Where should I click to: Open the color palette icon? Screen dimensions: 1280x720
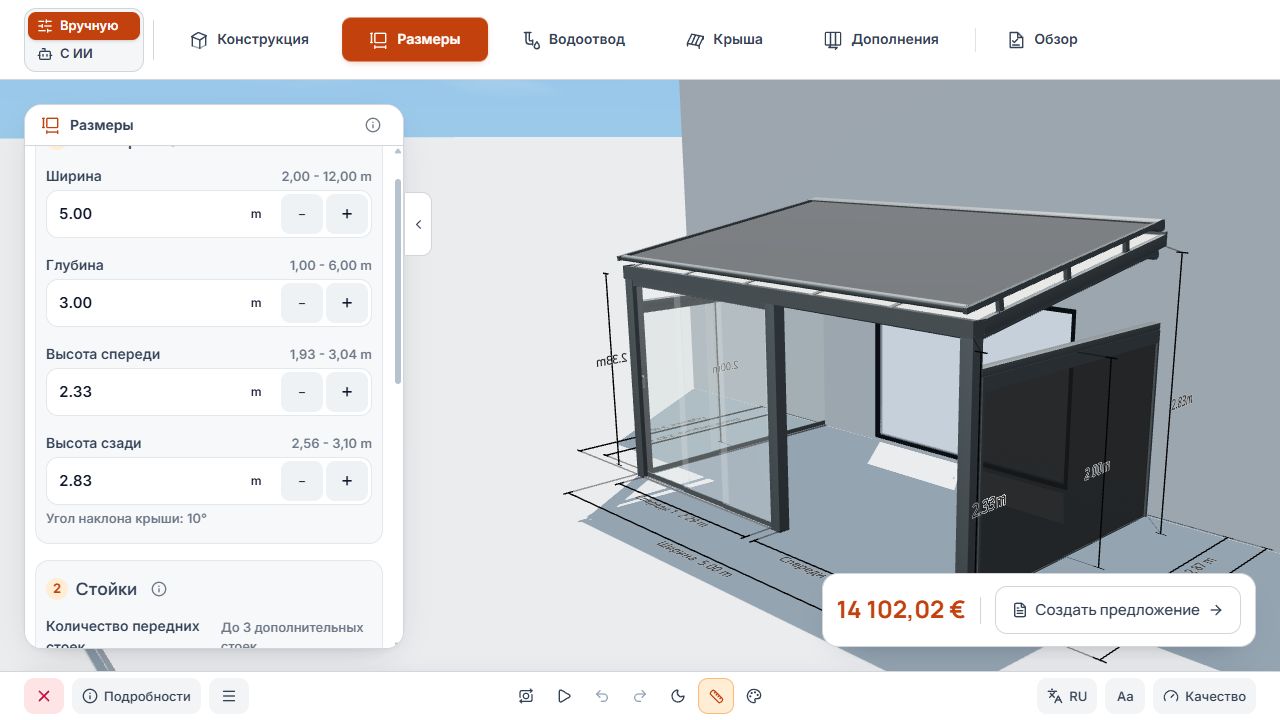click(x=755, y=696)
